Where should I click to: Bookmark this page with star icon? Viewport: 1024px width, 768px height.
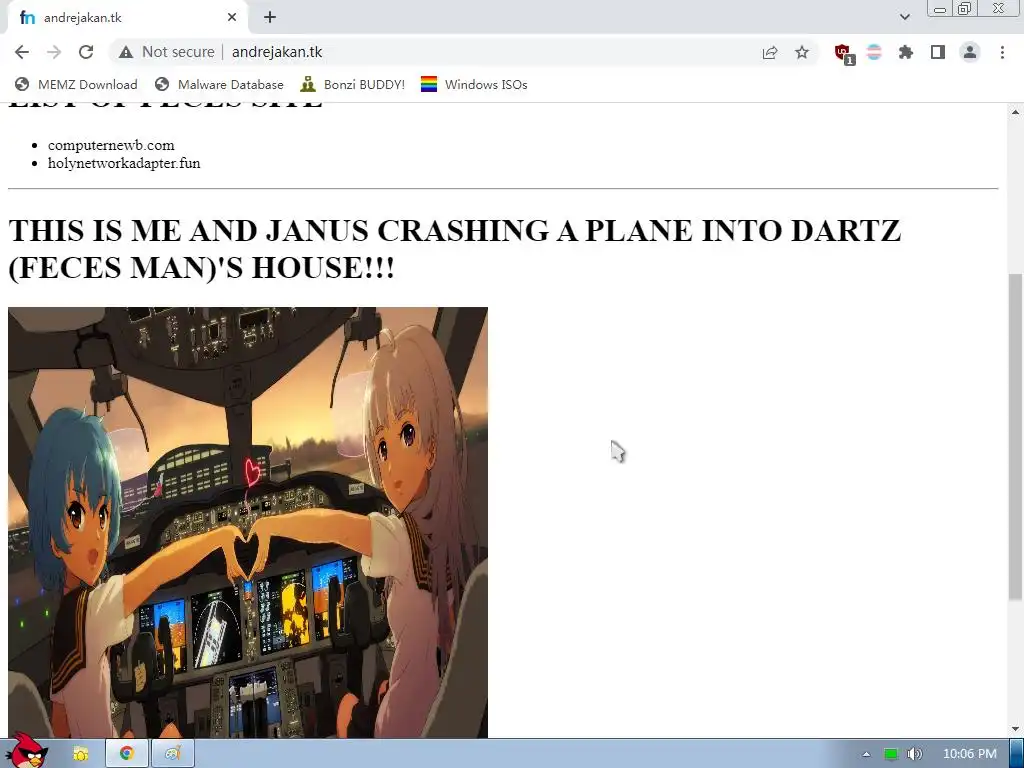[x=802, y=52]
